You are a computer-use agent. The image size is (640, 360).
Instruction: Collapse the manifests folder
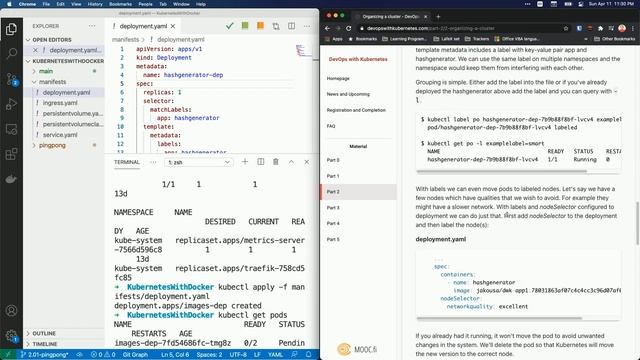[53, 82]
